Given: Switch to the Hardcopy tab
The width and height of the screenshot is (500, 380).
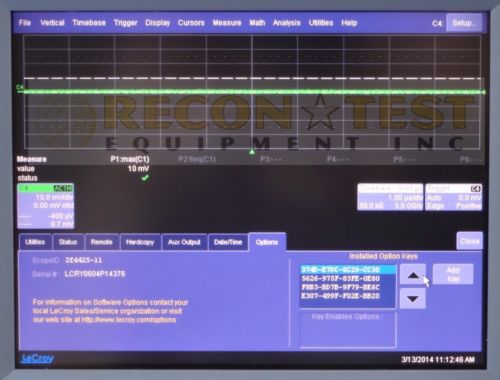Looking at the screenshot, I should point(140,242).
